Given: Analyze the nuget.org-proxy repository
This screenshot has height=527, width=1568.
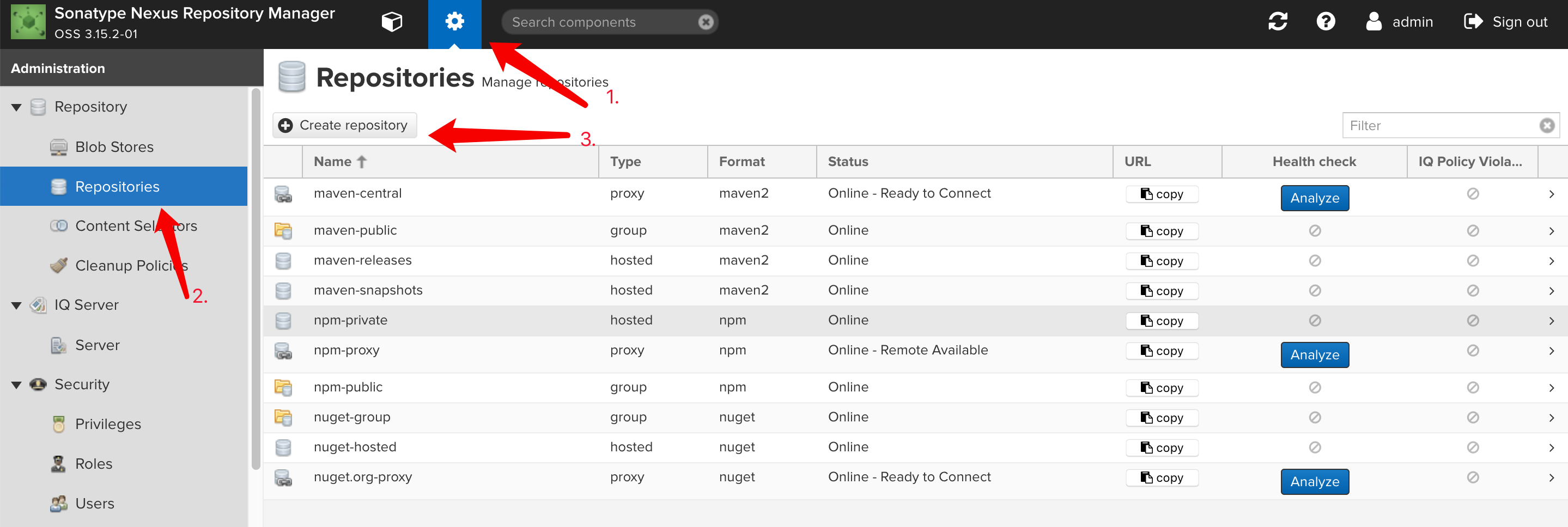Looking at the screenshot, I should 1315,482.
